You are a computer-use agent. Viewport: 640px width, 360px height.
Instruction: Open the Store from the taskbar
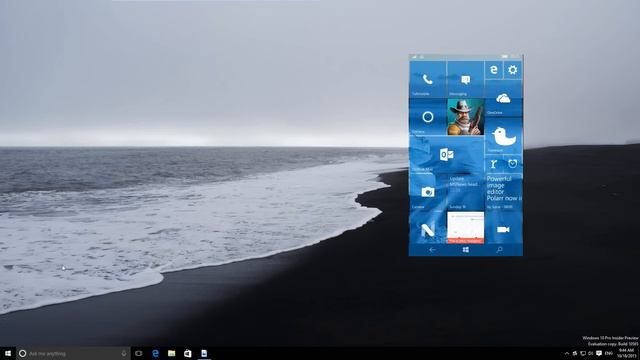pyautogui.click(x=188, y=353)
